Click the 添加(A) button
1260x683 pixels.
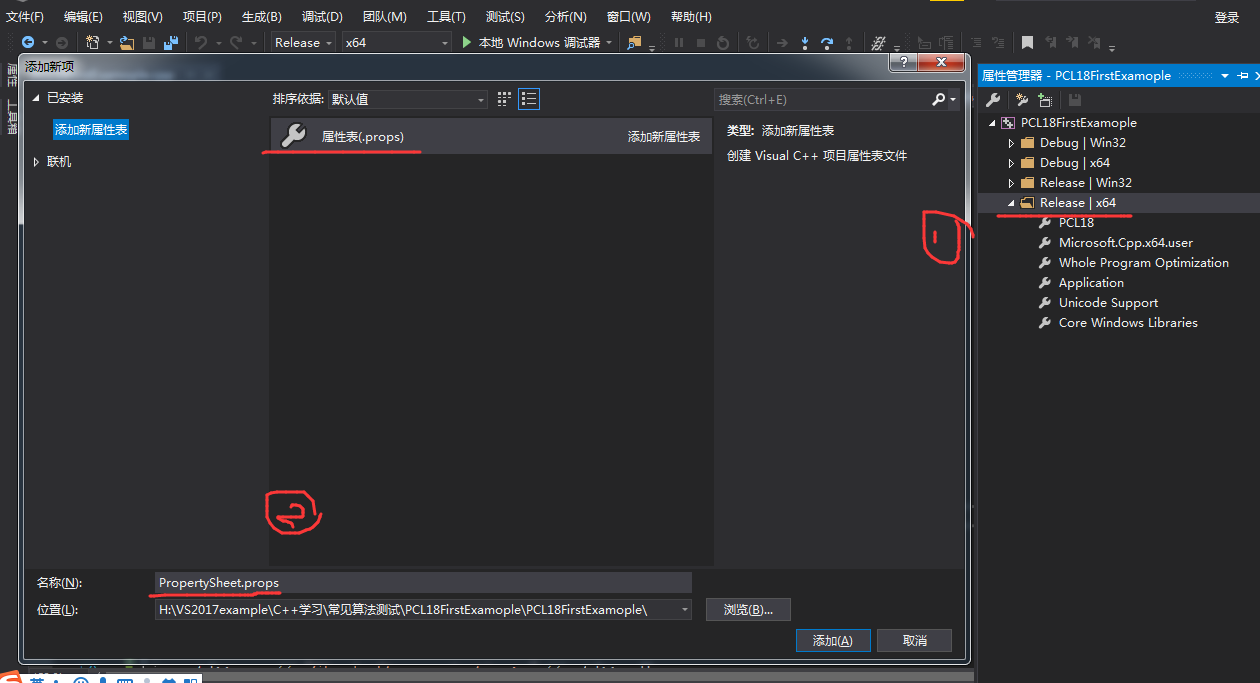833,640
